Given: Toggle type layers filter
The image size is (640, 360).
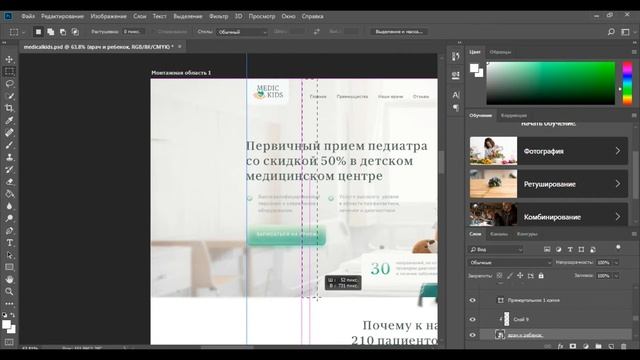Looking at the screenshot, I should coord(570,249).
